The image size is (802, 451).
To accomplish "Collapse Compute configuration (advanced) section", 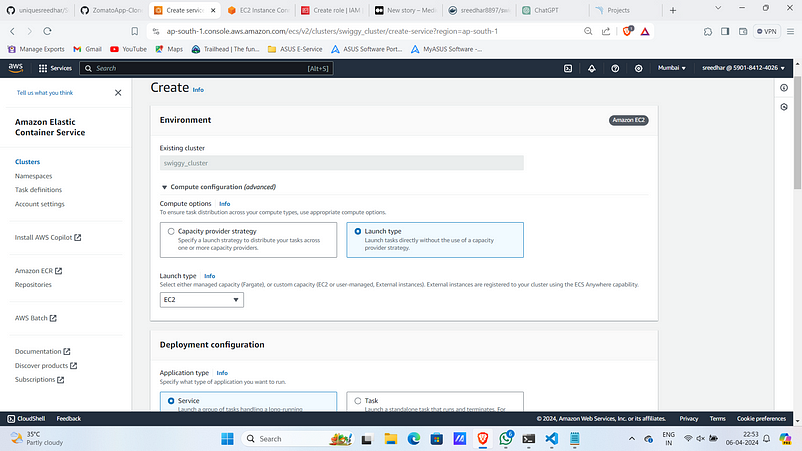I will coord(218,187).
